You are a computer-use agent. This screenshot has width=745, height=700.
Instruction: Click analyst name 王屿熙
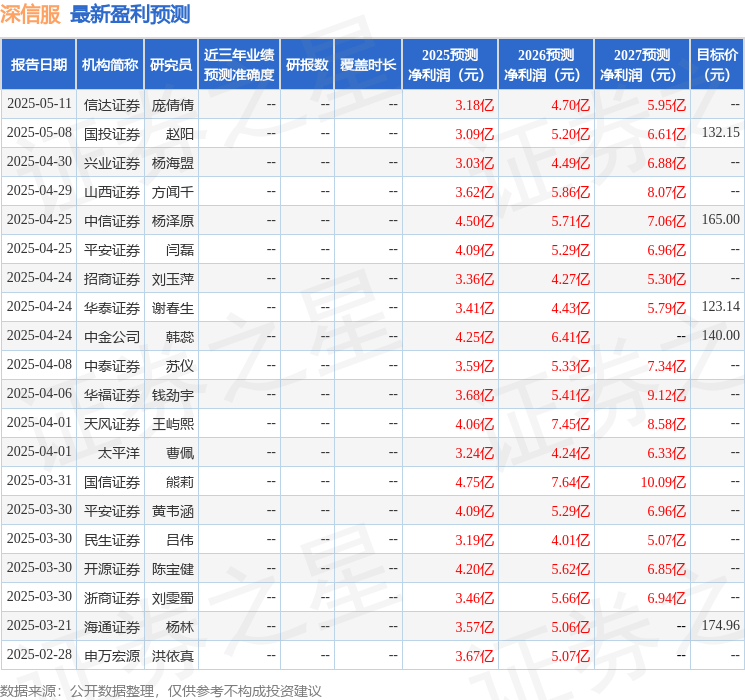(x=173, y=424)
